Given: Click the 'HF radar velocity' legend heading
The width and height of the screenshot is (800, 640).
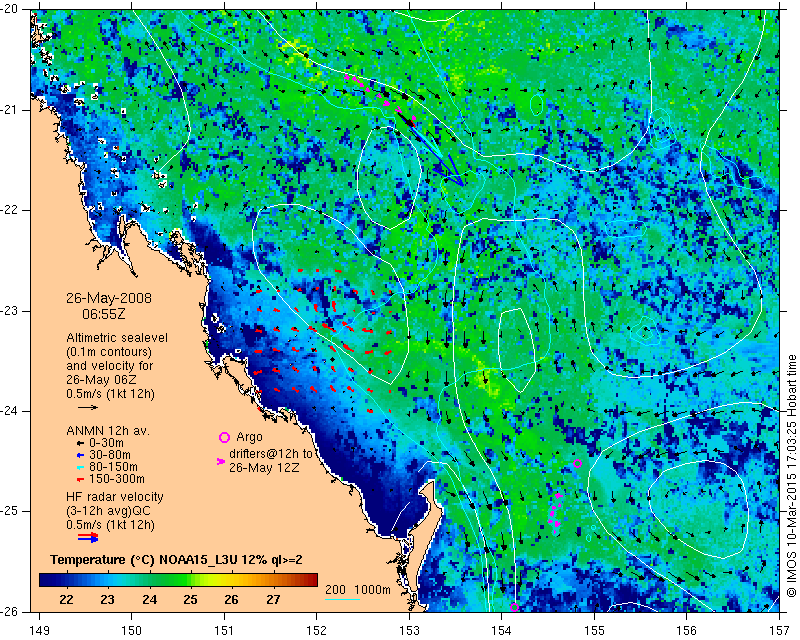Looking at the screenshot, I should [115, 497].
